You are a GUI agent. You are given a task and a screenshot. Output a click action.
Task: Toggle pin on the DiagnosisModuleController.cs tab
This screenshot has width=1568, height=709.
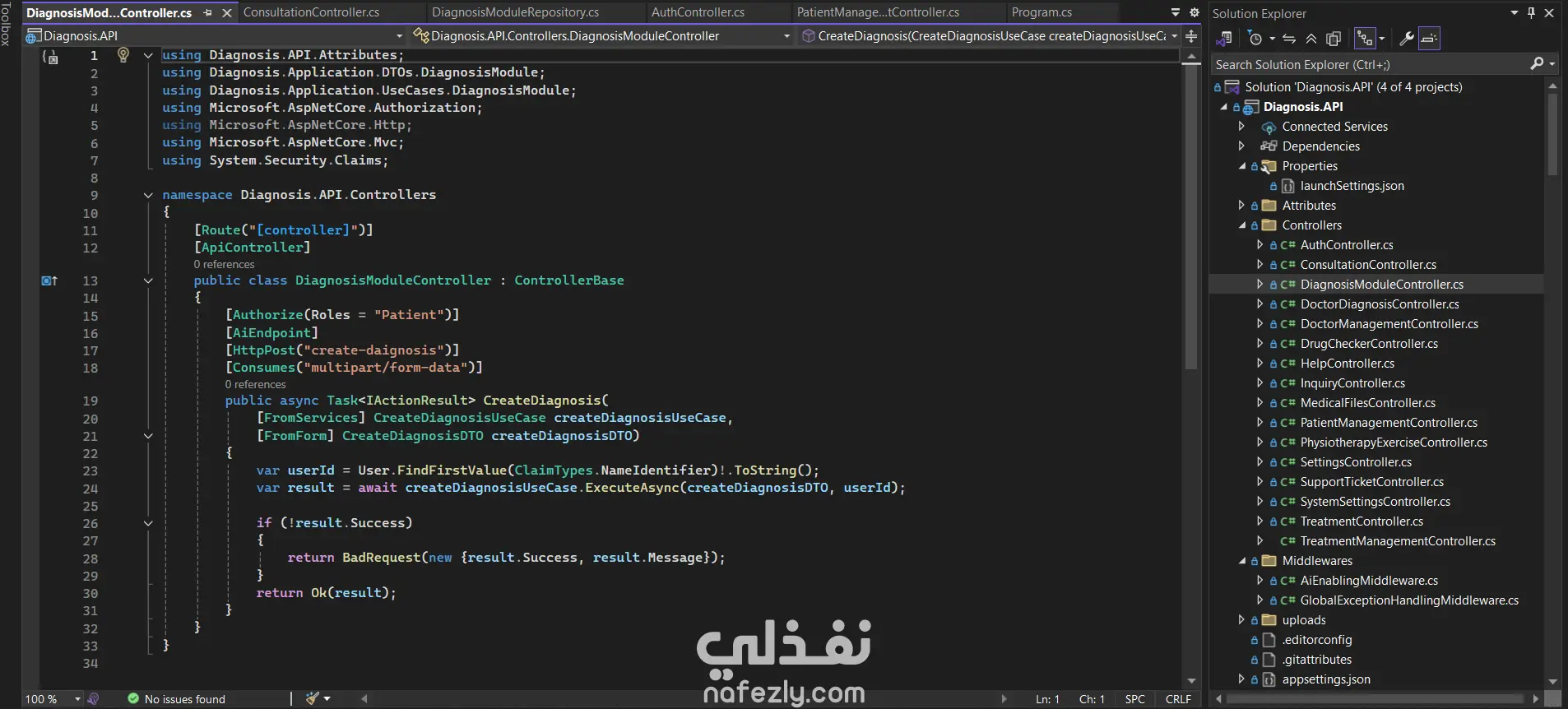(208, 13)
